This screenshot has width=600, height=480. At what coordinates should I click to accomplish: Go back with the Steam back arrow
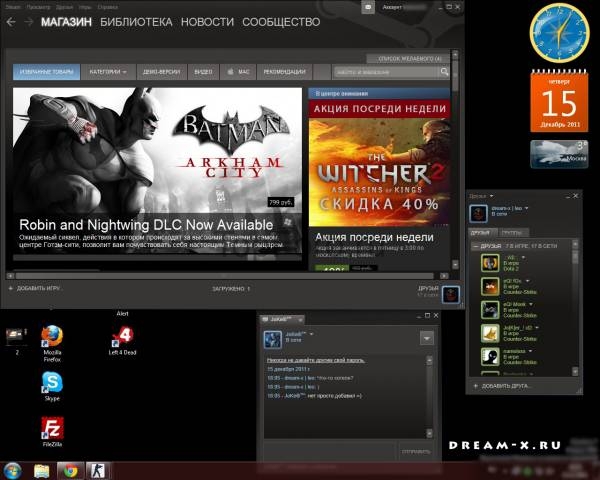tap(11, 22)
